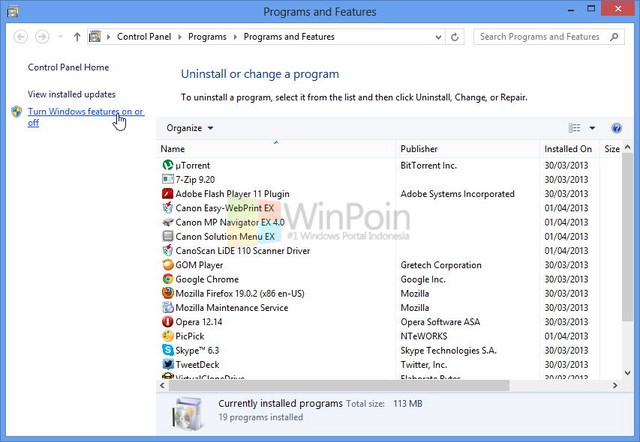Select CanoScan LiDE 110 Scanner Driver name
The width and height of the screenshot is (640, 442).
tap(242, 251)
